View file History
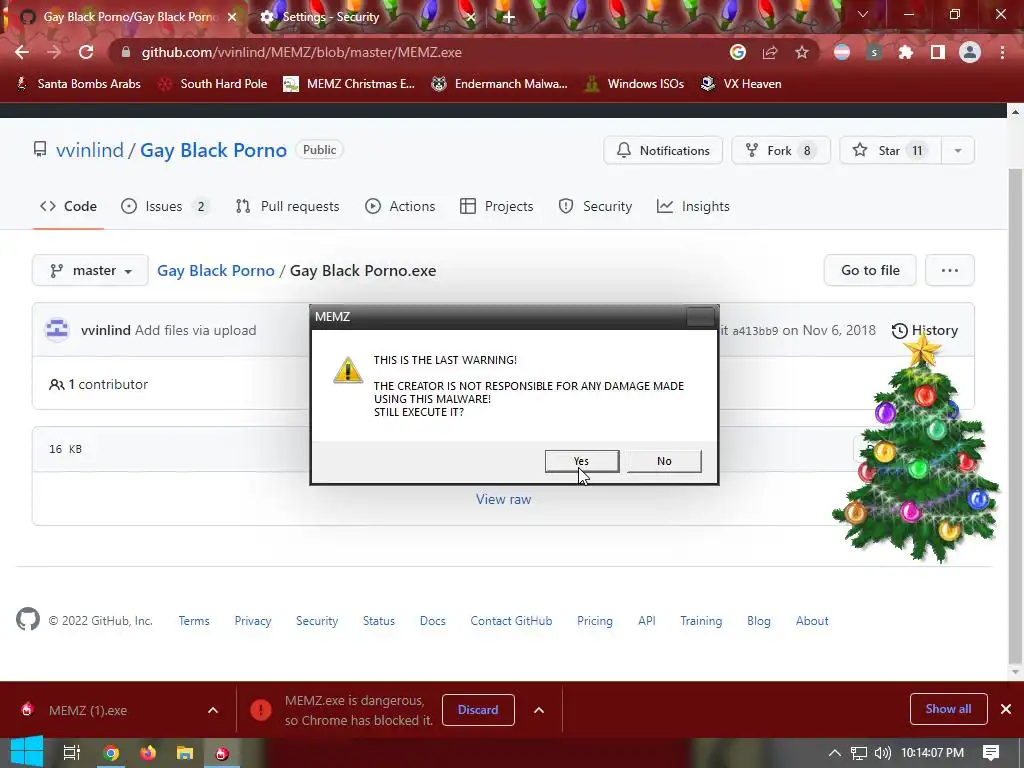The width and height of the screenshot is (1024, 768). coord(925,330)
